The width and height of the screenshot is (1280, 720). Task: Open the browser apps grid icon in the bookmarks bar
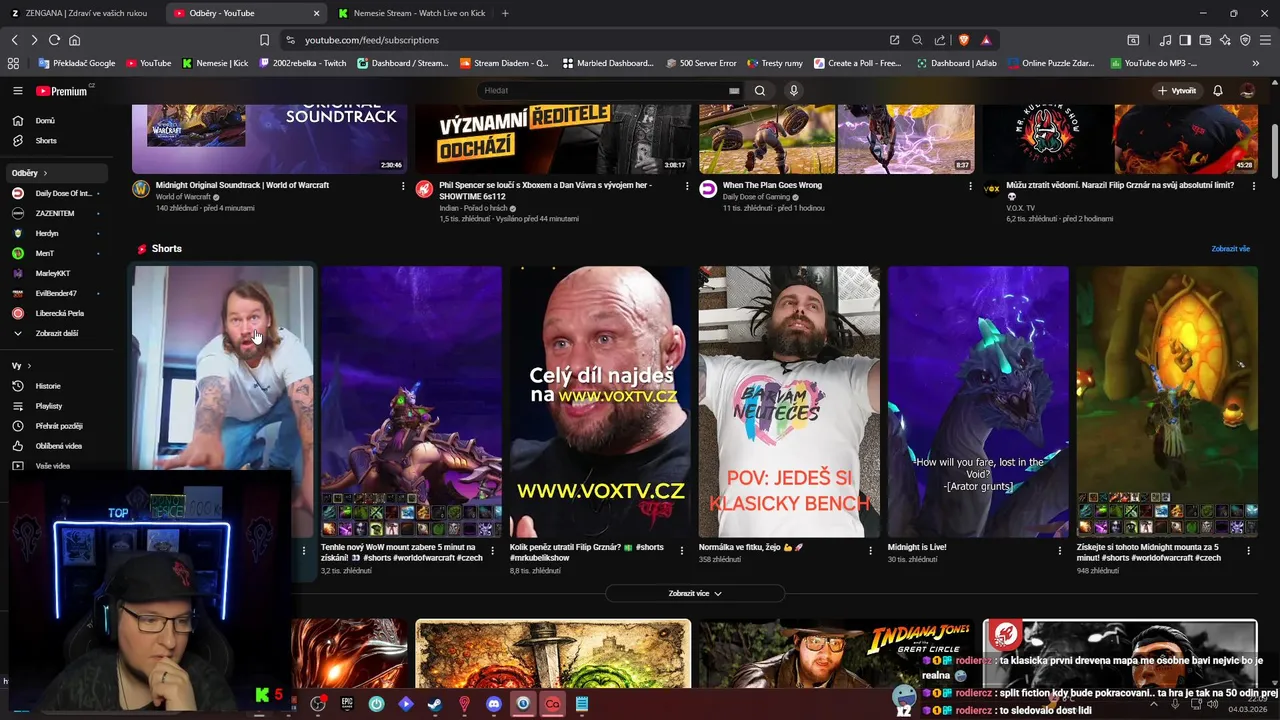tap(13, 63)
